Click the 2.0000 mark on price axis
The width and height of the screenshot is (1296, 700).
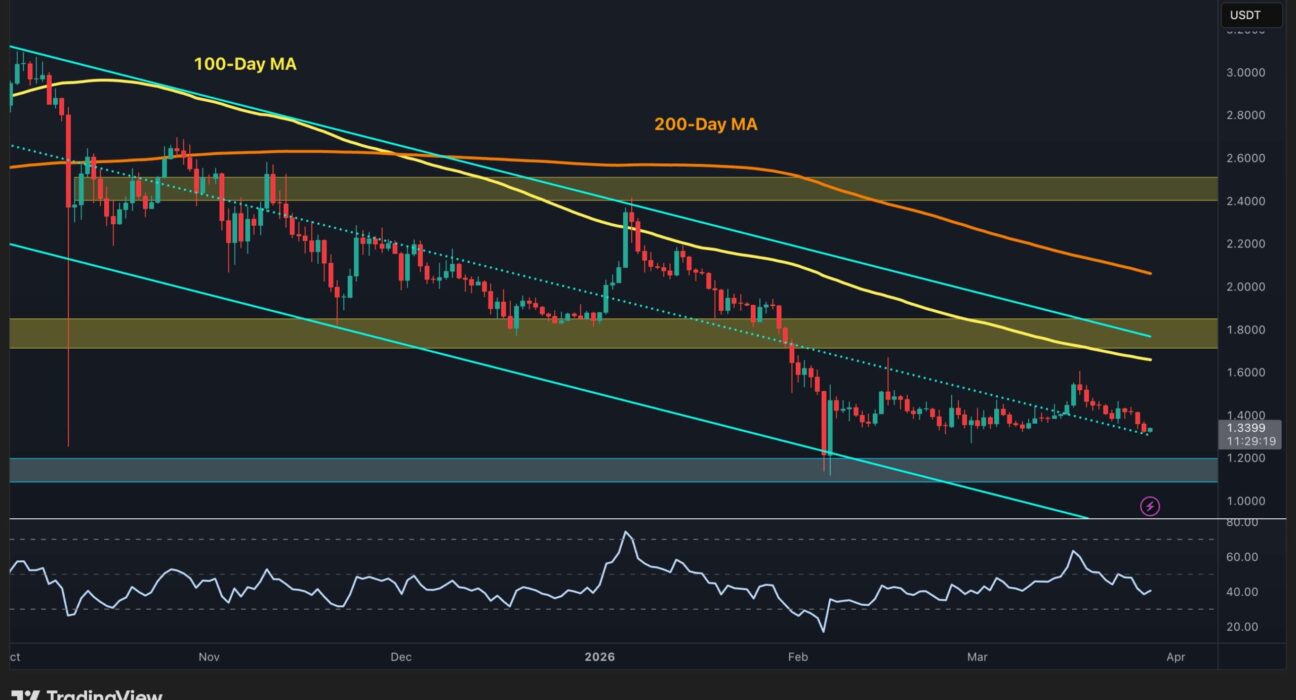pyautogui.click(x=1249, y=287)
